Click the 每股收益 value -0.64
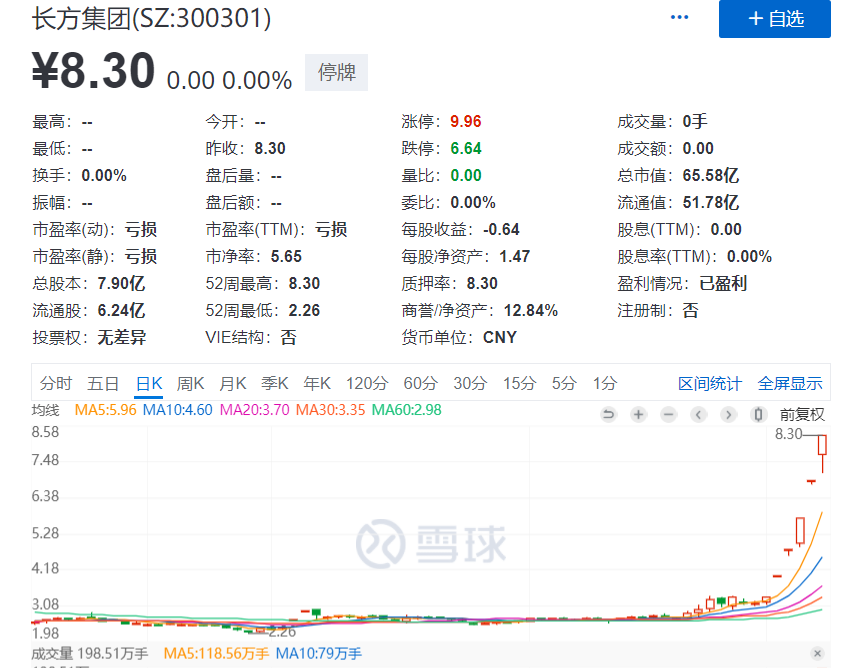Image resolution: width=854 pixels, height=668 pixels. [x=501, y=229]
